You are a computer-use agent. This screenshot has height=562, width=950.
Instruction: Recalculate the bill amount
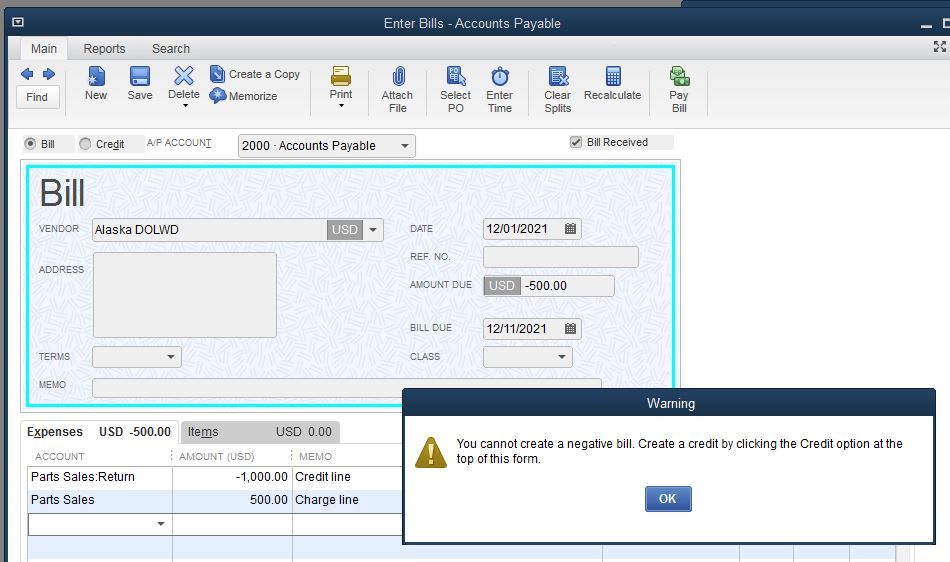[x=613, y=84]
